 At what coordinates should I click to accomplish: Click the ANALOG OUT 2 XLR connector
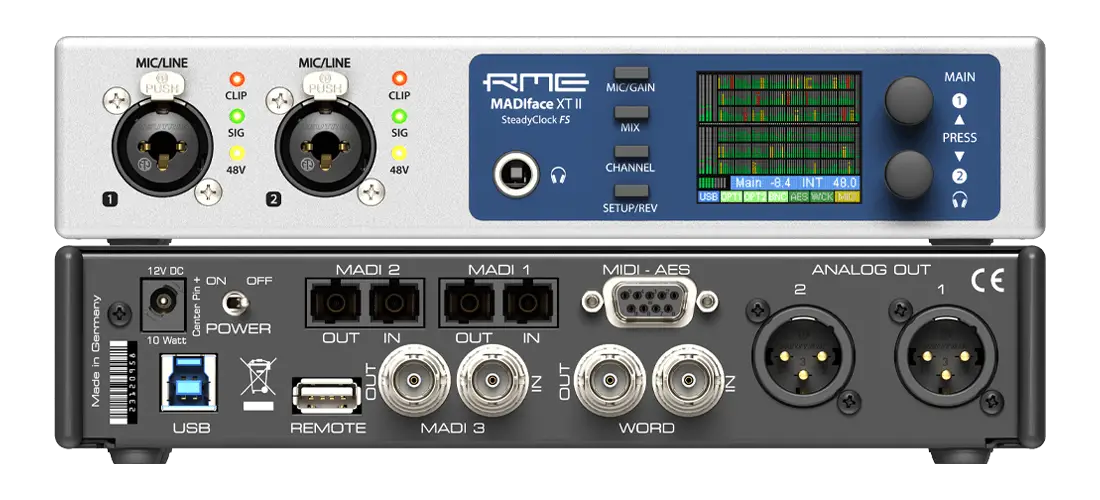(x=803, y=356)
